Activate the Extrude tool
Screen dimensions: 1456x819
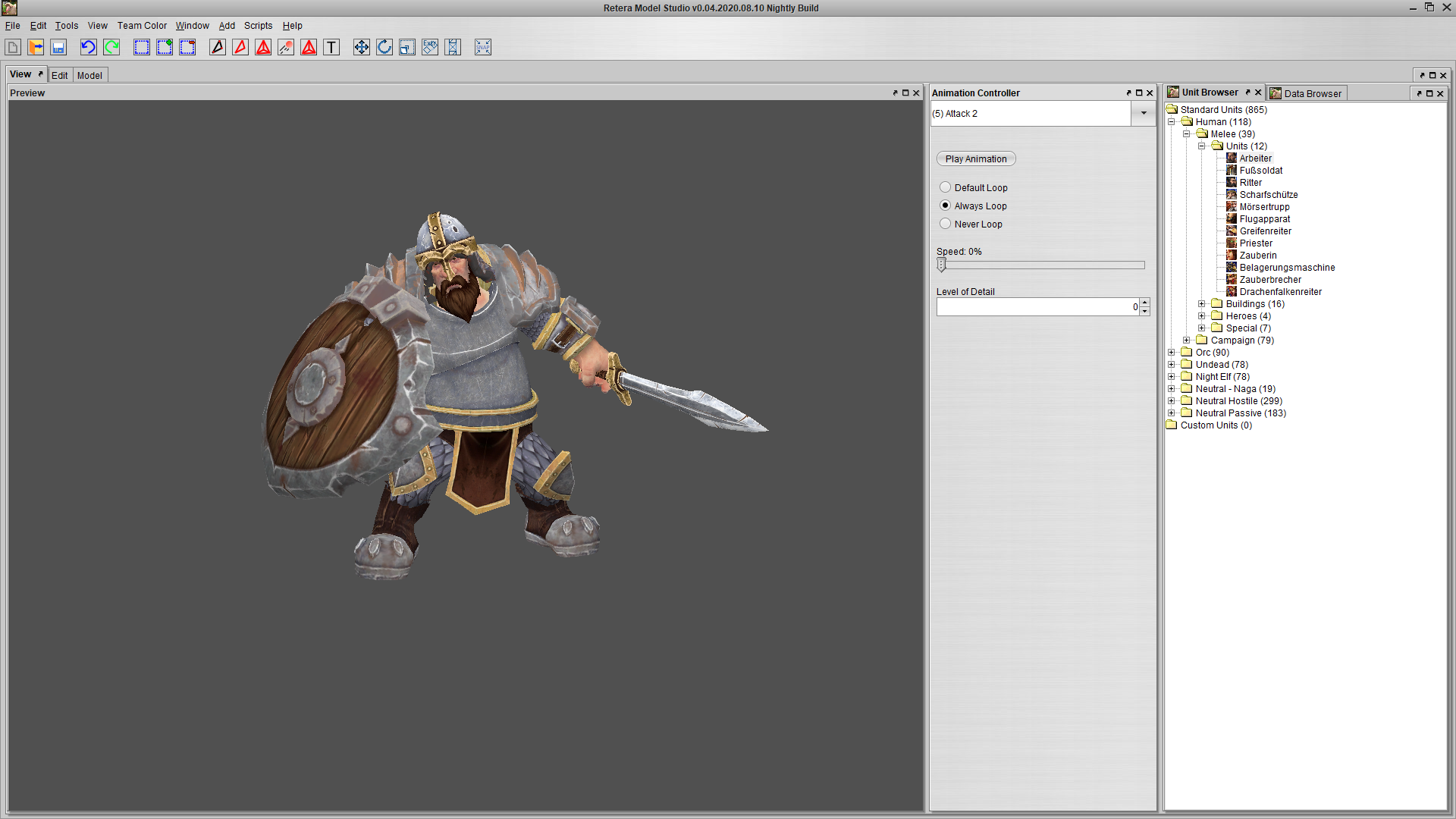(x=430, y=47)
